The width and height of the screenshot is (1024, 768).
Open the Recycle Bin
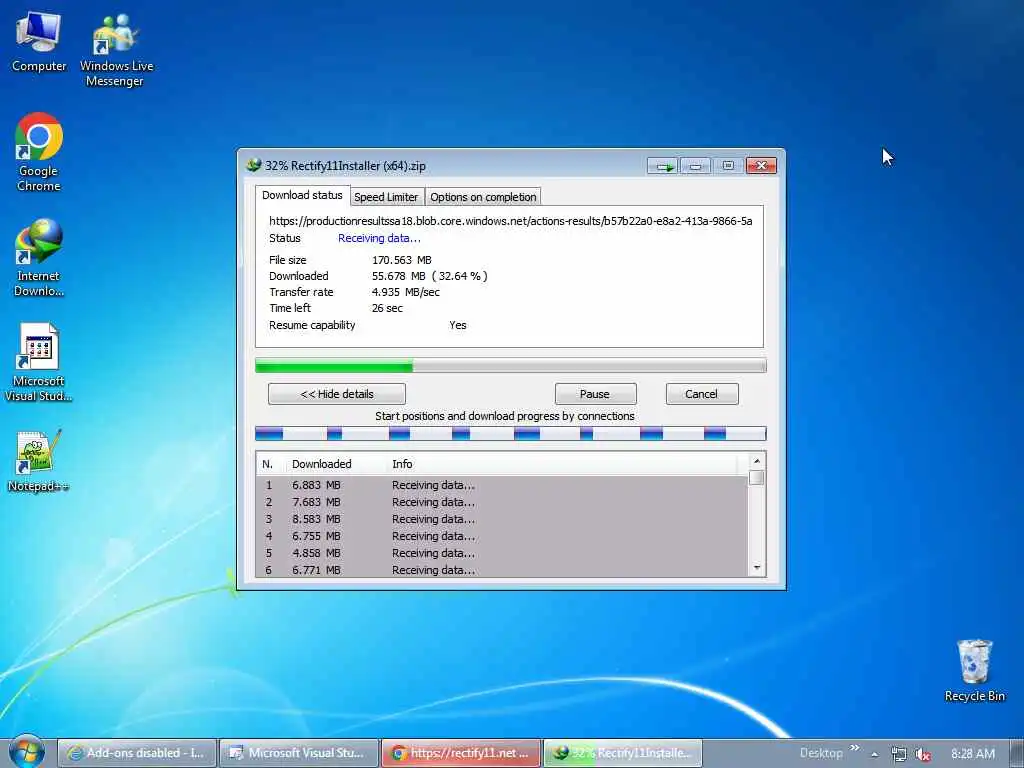pos(974,670)
